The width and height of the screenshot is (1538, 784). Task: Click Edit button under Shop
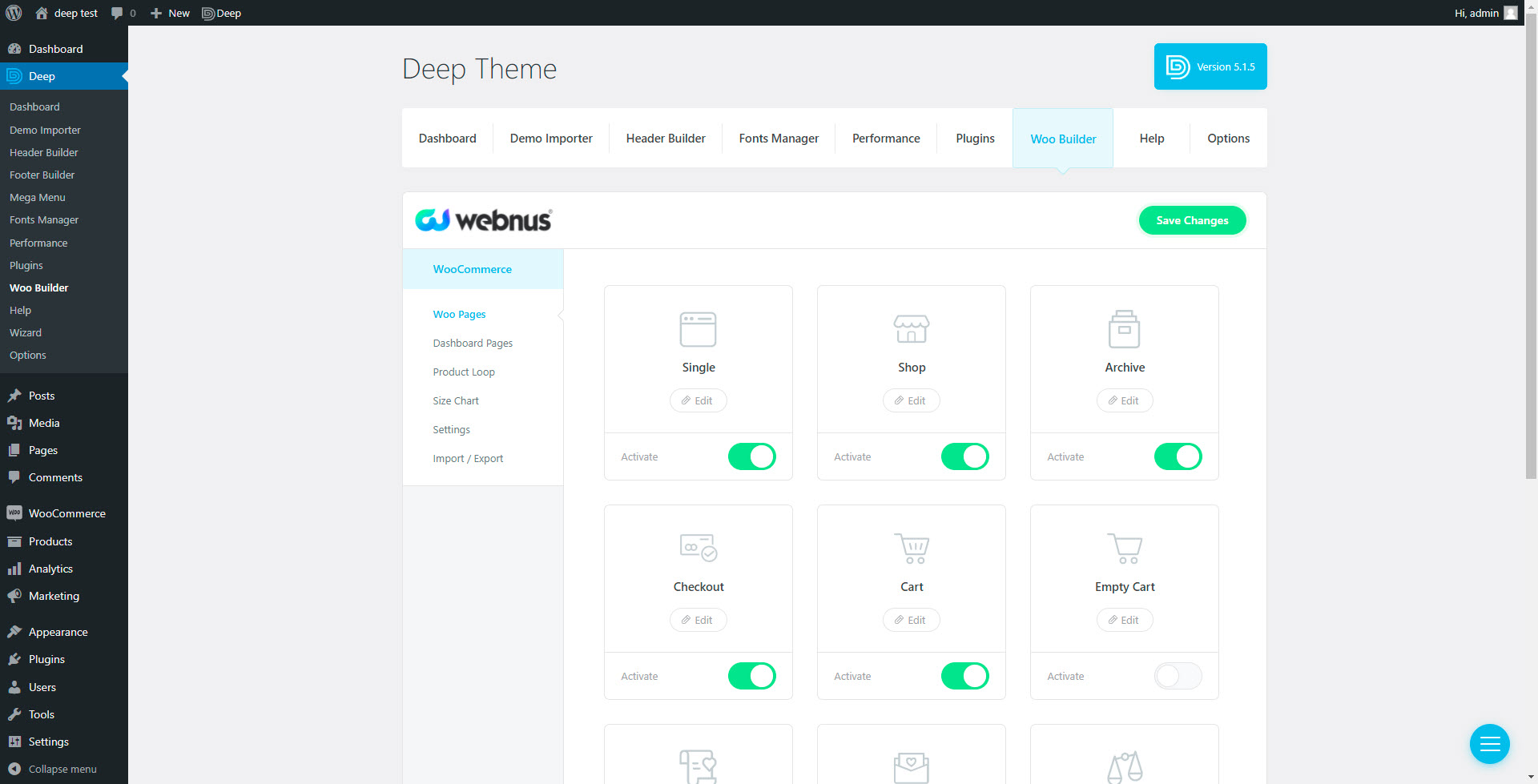911,400
